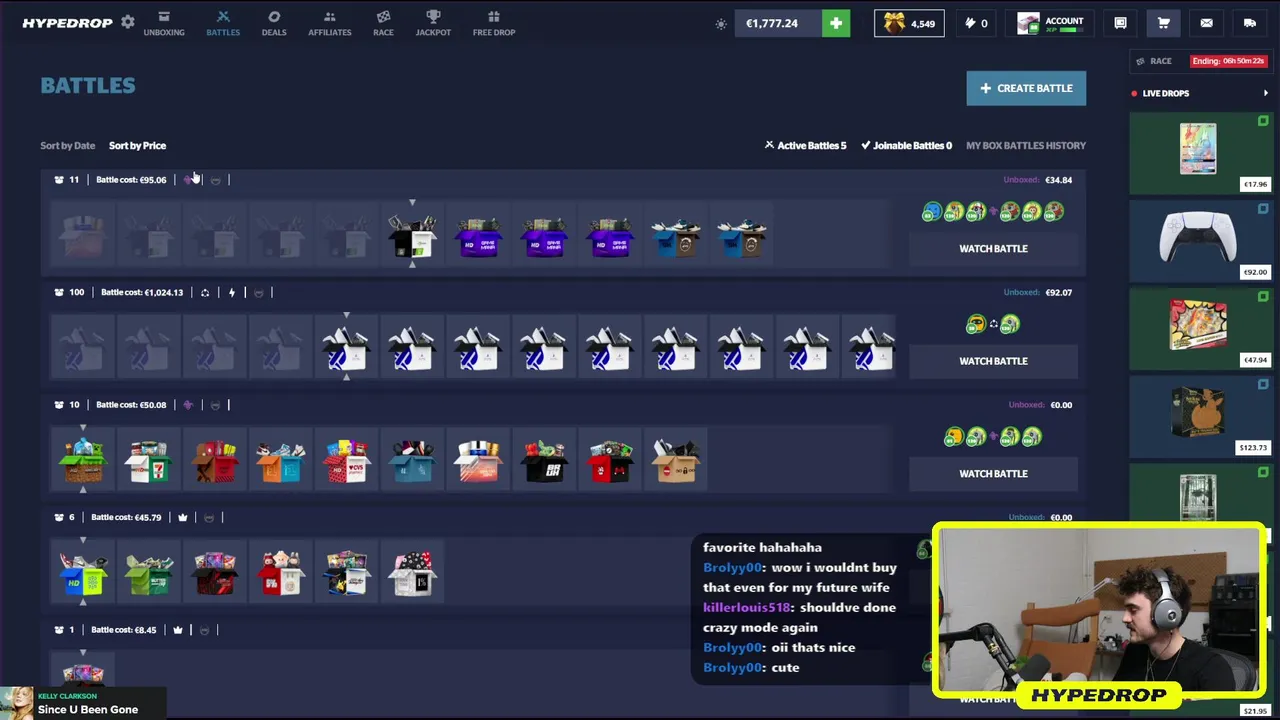The image size is (1280, 720).
Task: Click the black graphics card box in first battle
Action: [x=412, y=235]
